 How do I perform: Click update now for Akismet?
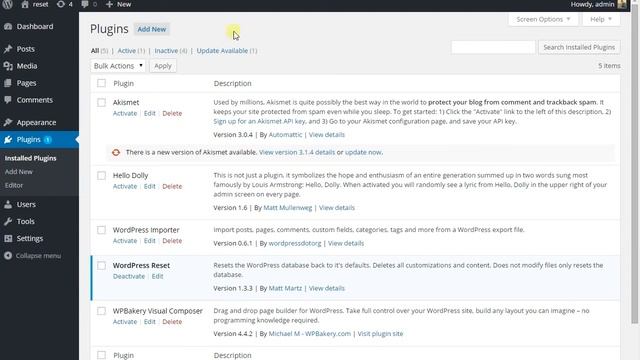click(363, 152)
